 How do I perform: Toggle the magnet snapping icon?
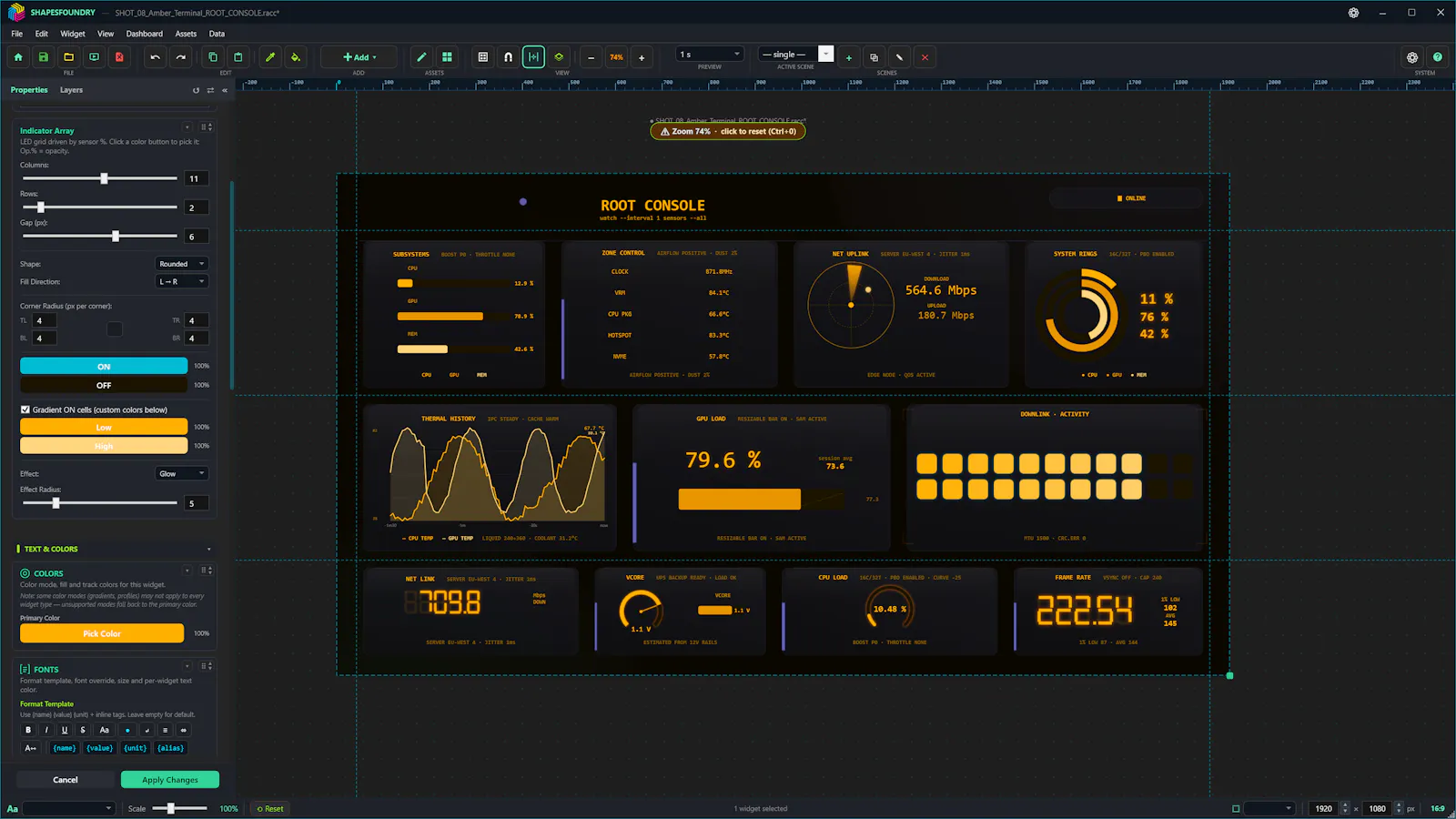[509, 57]
